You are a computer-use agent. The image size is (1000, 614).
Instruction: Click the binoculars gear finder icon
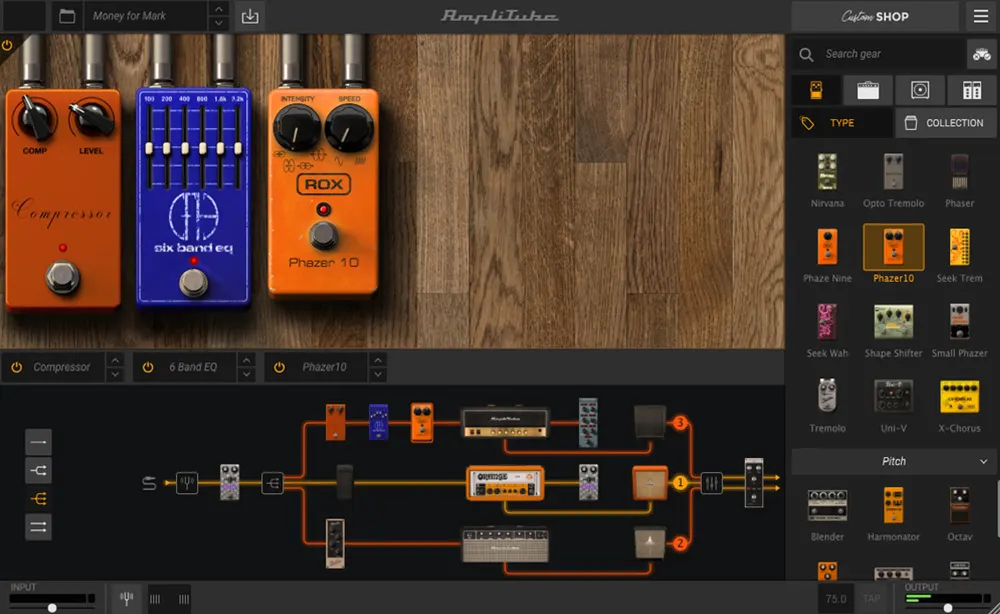coord(982,55)
